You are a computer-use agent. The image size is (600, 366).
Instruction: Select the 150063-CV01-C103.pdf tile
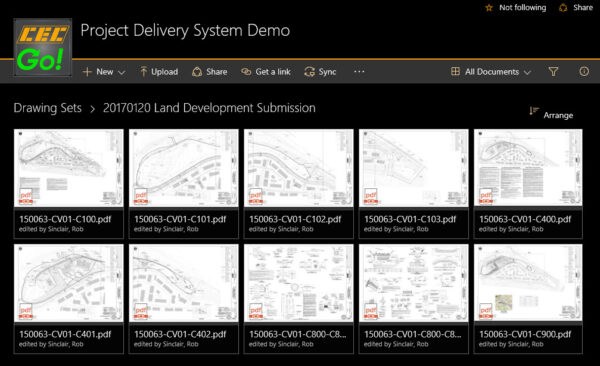(414, 184)
